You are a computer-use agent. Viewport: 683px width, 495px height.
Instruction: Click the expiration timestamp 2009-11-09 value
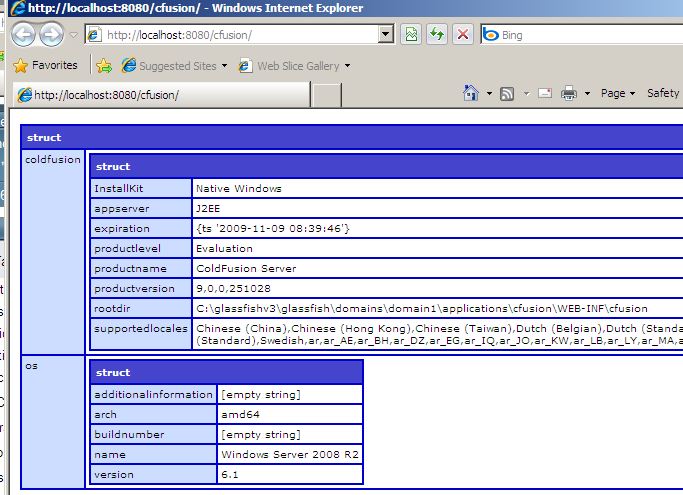coord(273,228)
